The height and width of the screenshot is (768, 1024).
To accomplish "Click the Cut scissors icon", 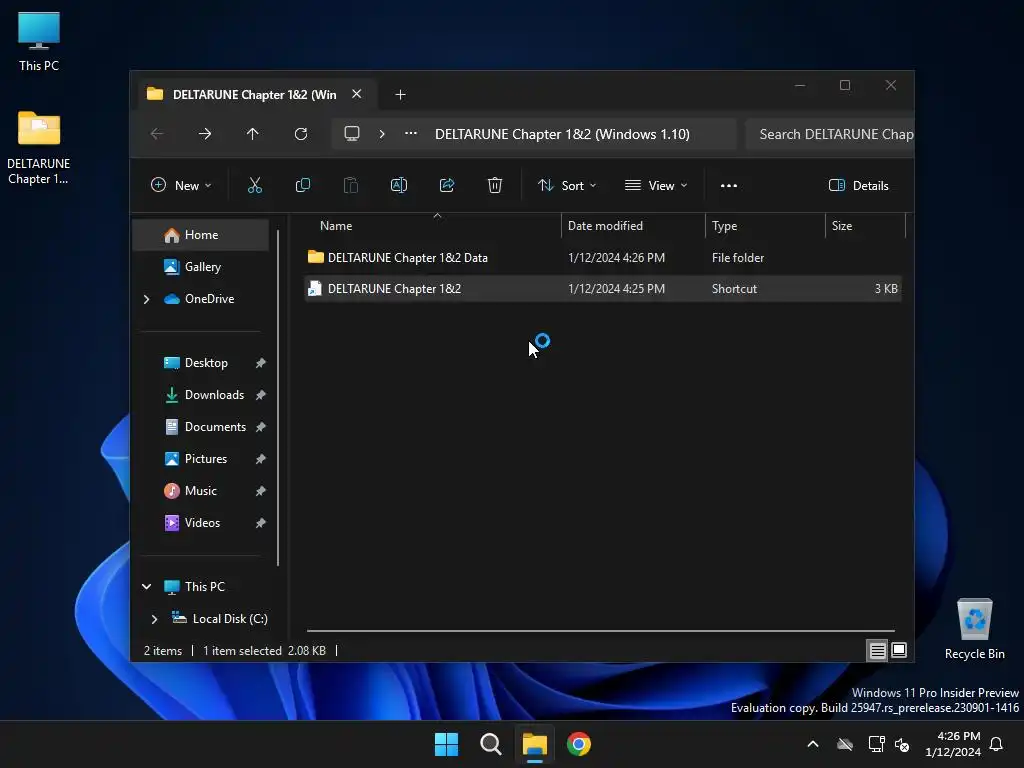I will (255, 185).
